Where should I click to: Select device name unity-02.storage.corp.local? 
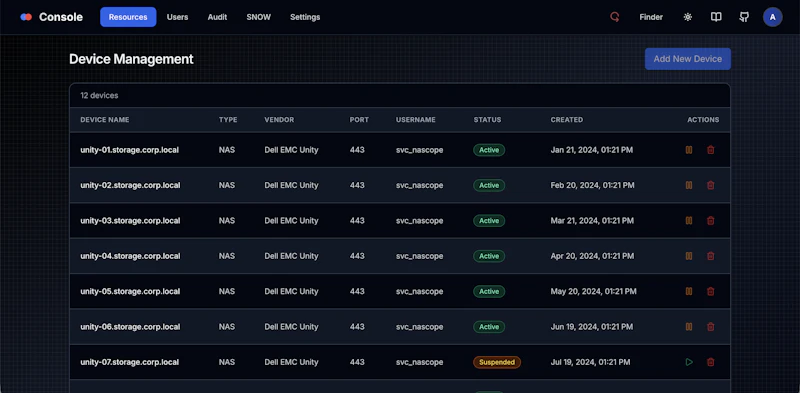130,185
